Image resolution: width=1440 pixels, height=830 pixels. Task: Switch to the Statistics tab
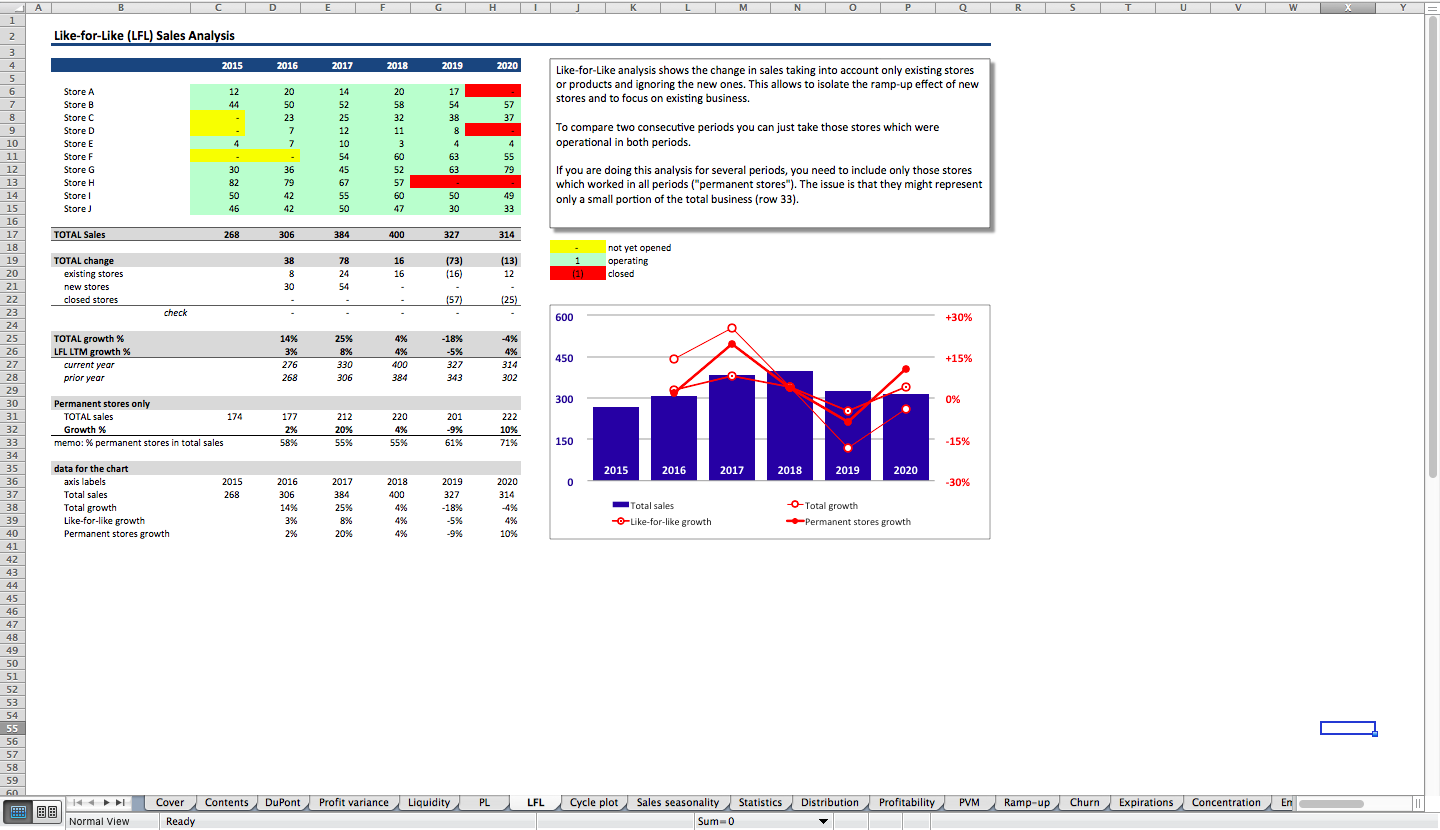761,803
